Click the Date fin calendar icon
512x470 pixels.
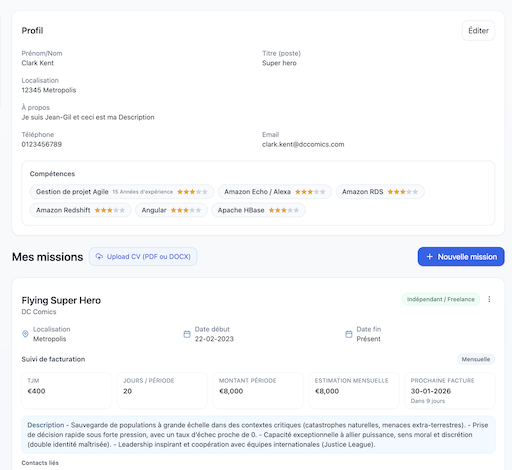point(349,334)
